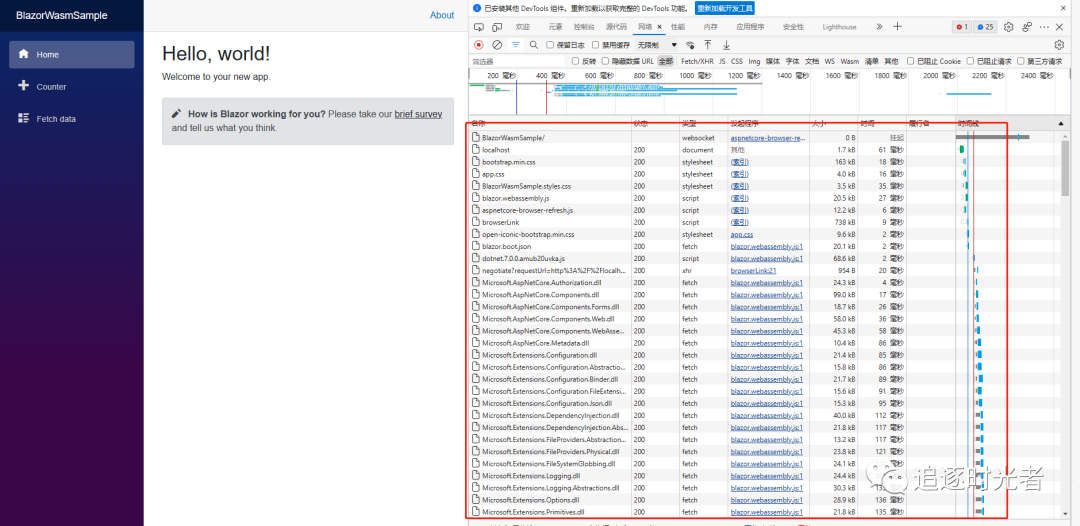This screenshot has width=1080, height=526.
Task: Click the export HAR download arrow icon
Action: click(x=726, y=45)
